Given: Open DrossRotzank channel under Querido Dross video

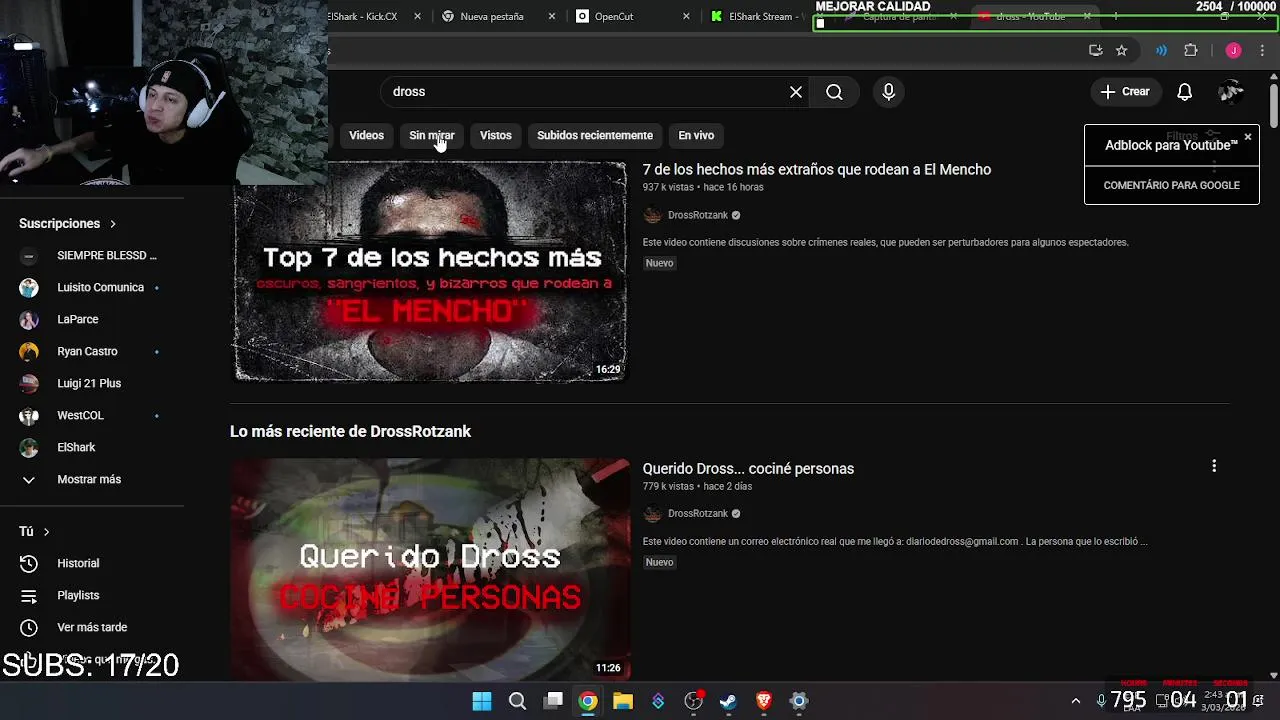Looking at the screenshot, I should click(x=698, y=514).
